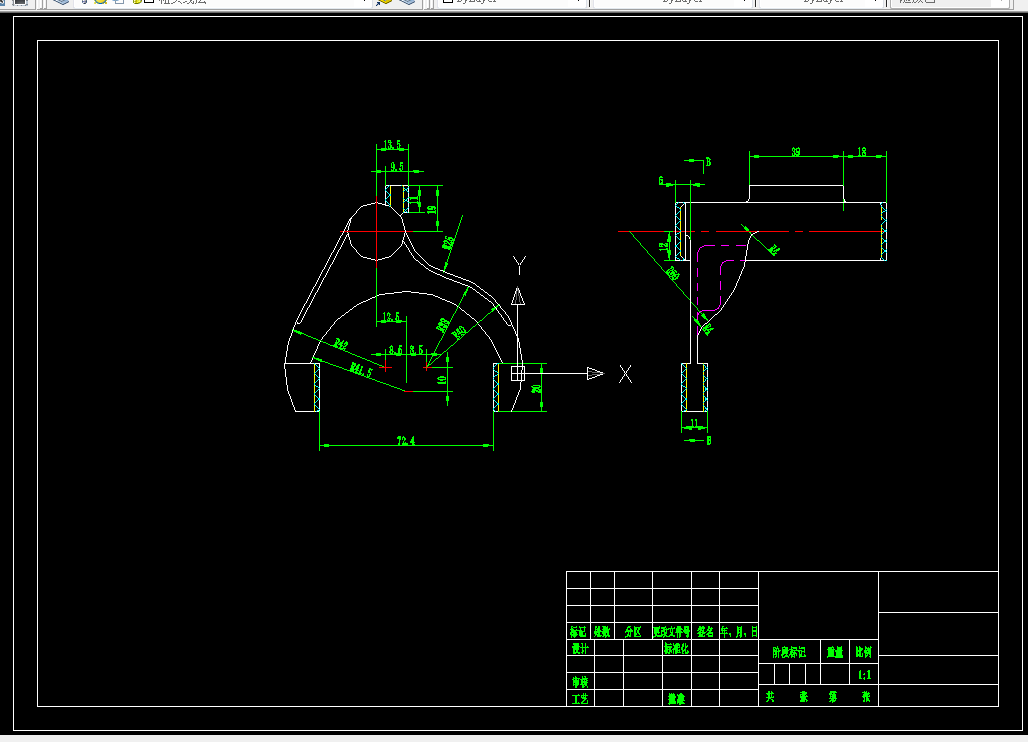The width and height of the screenshot is (1028, 742).
Task: Click the 标准化 label in title block
Action: click(676, 648)
